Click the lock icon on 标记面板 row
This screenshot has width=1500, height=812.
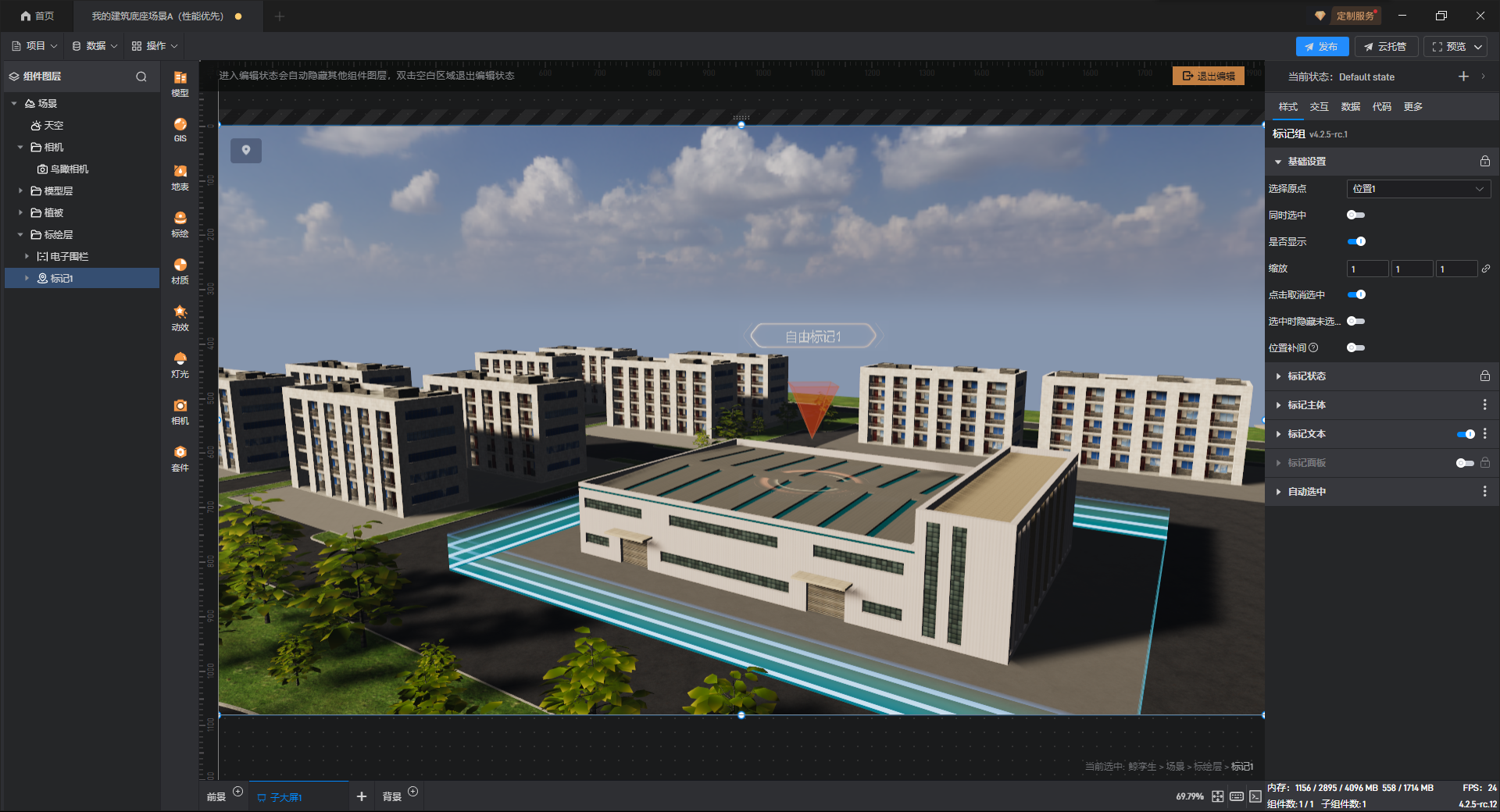tap(1484, 462)
